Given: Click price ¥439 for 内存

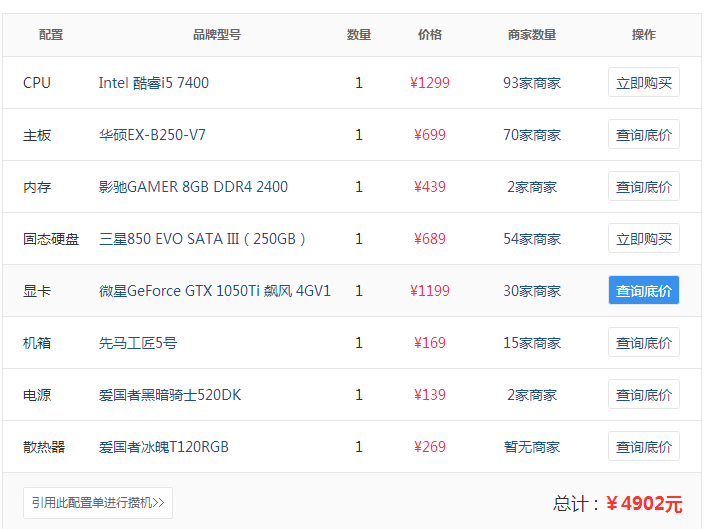Looking at the screenshot, I should click(430, 187).
